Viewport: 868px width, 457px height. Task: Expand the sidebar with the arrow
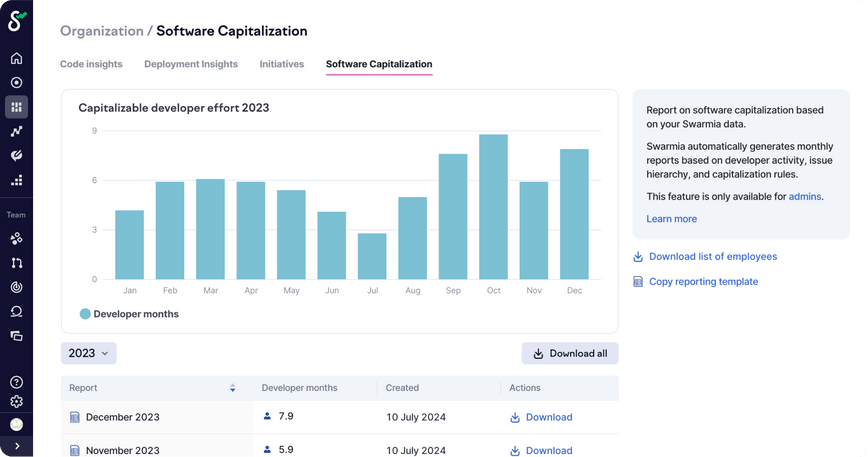pos(17,446)
